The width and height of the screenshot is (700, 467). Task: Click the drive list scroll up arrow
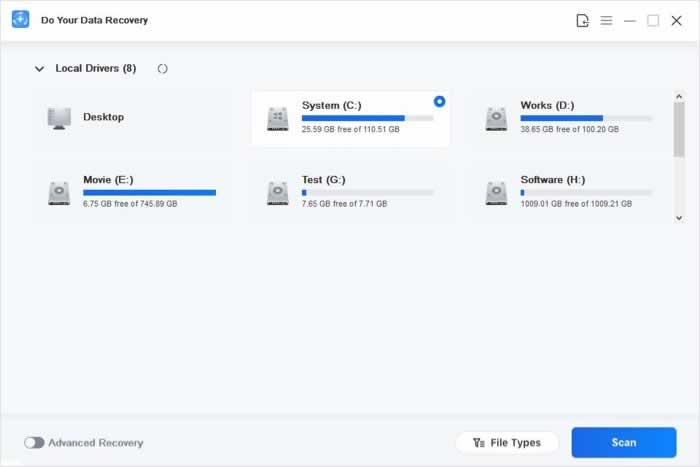[x=679, y=96]
